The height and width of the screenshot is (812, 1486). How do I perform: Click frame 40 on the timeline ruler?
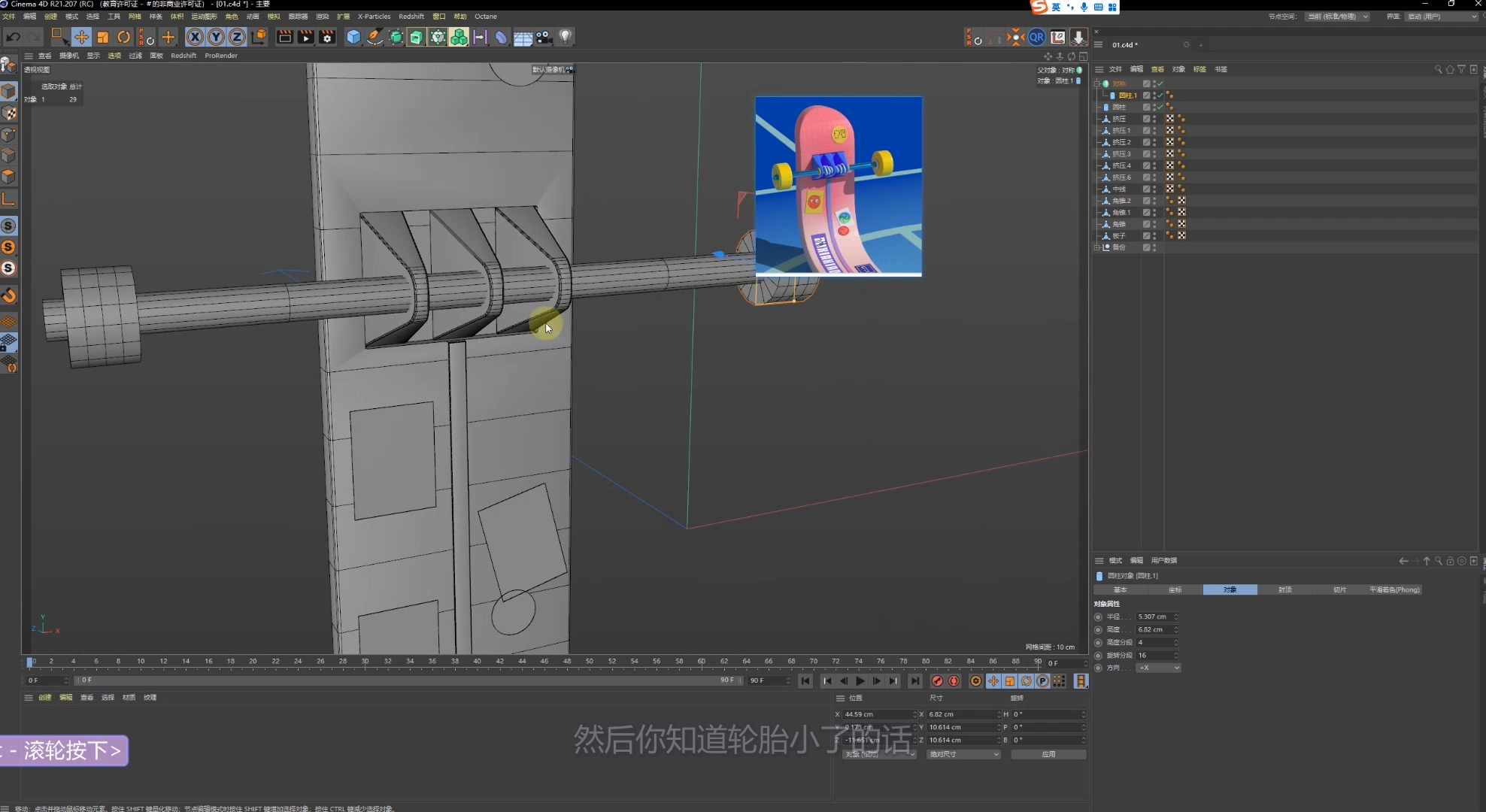477,662
